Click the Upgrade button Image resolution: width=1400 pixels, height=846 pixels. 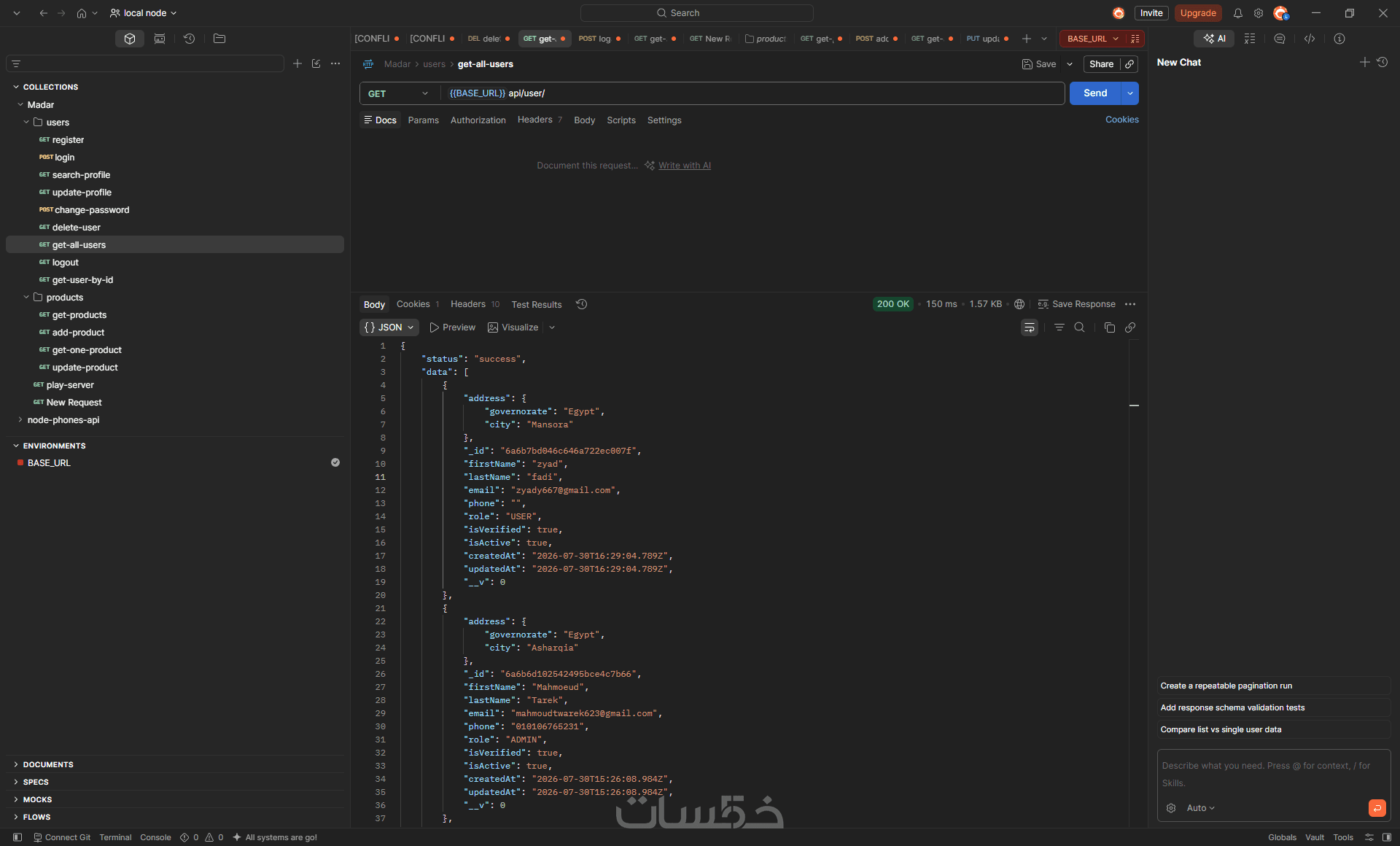(x=1198, y=13)
